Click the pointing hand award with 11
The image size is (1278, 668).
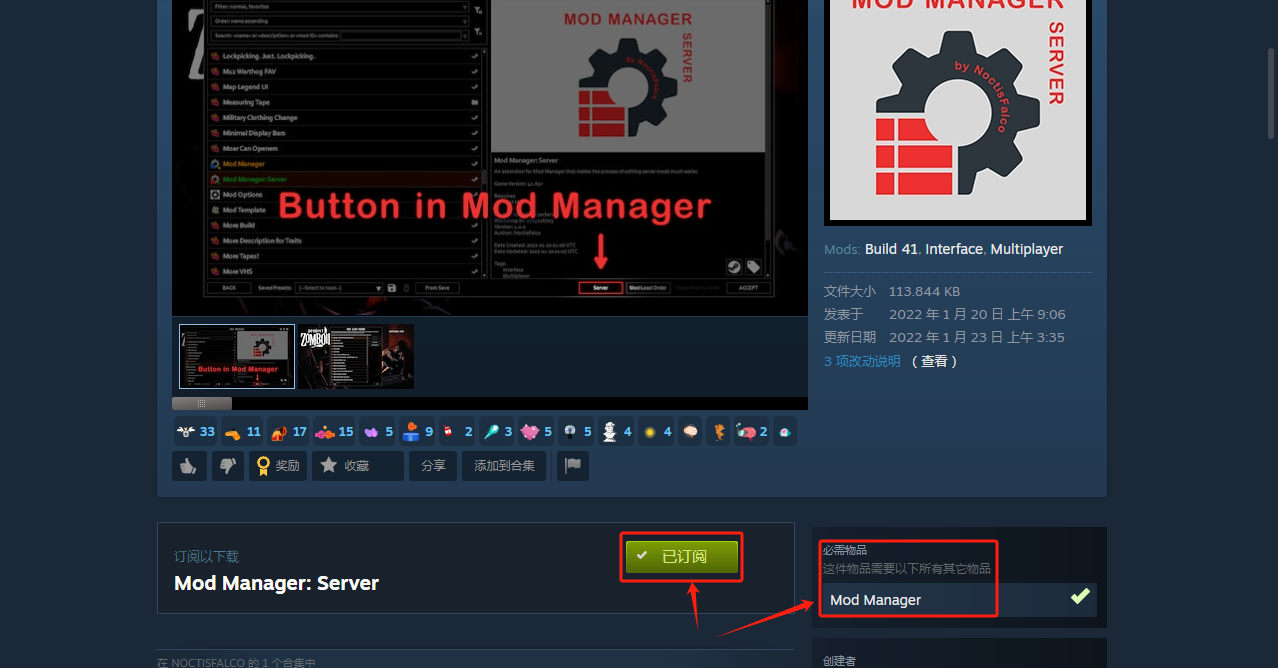243,431
